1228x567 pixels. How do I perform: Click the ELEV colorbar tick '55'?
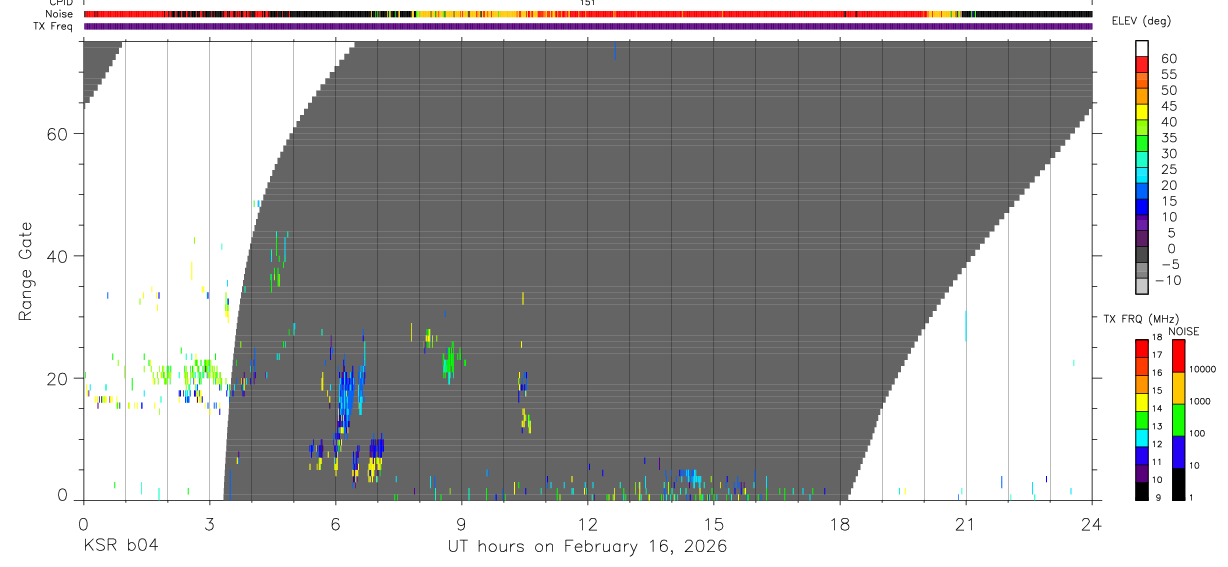coord(1168,75)
